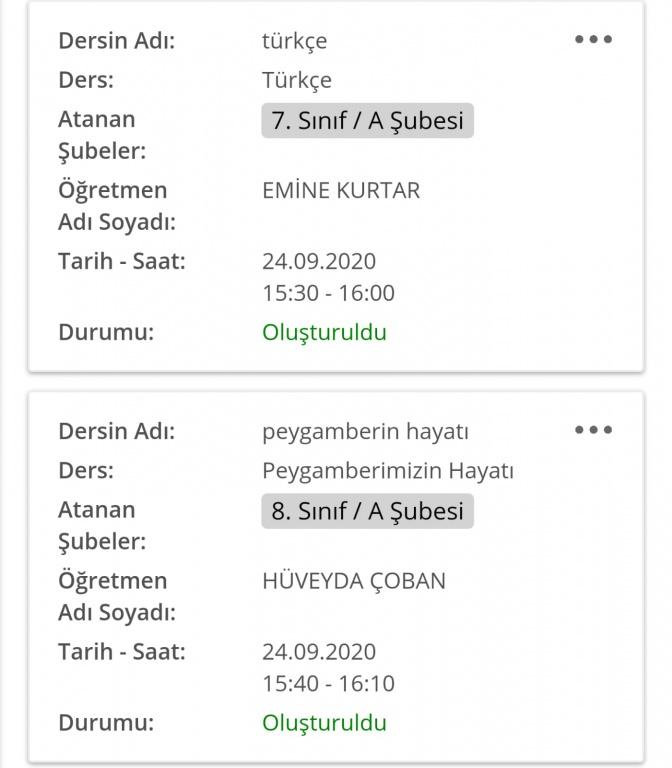Click the date 24.09.2020 in türkçe card

(319, 261)
